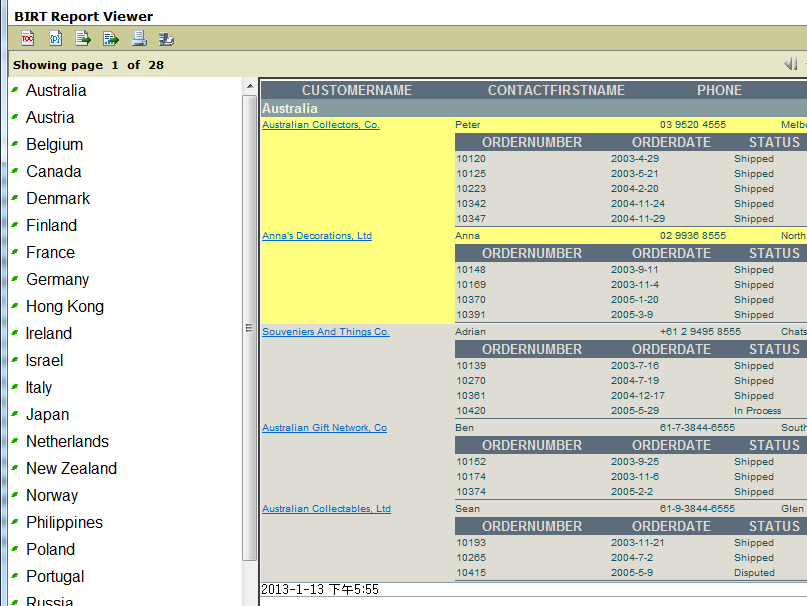Viewport: 807px width, 606px height.
Task: Click the CONTACTFIRSTNAME column header
Action: point(556,90)
